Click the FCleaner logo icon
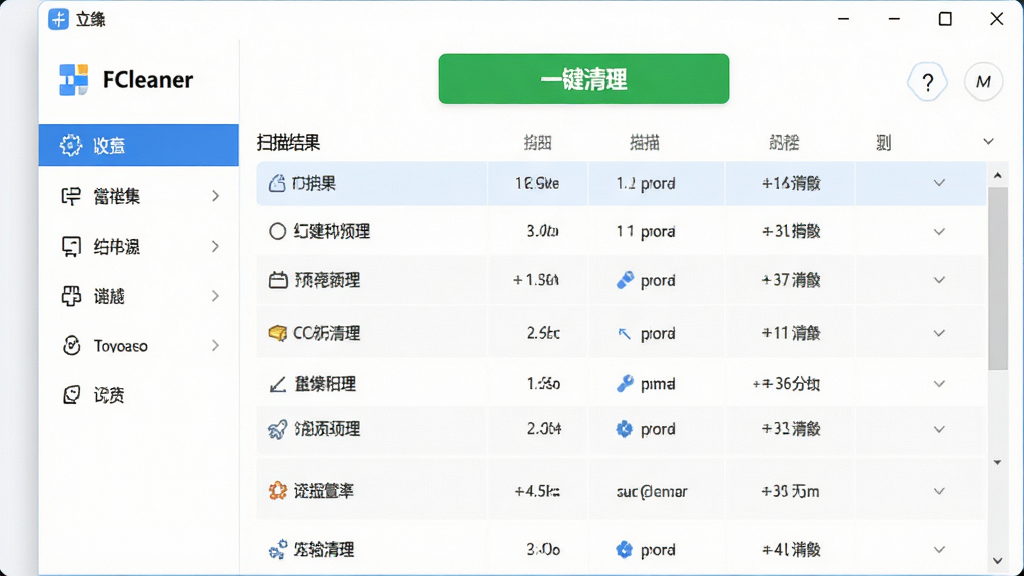This screenshot has width=1024, height=576. click(73, 80)
